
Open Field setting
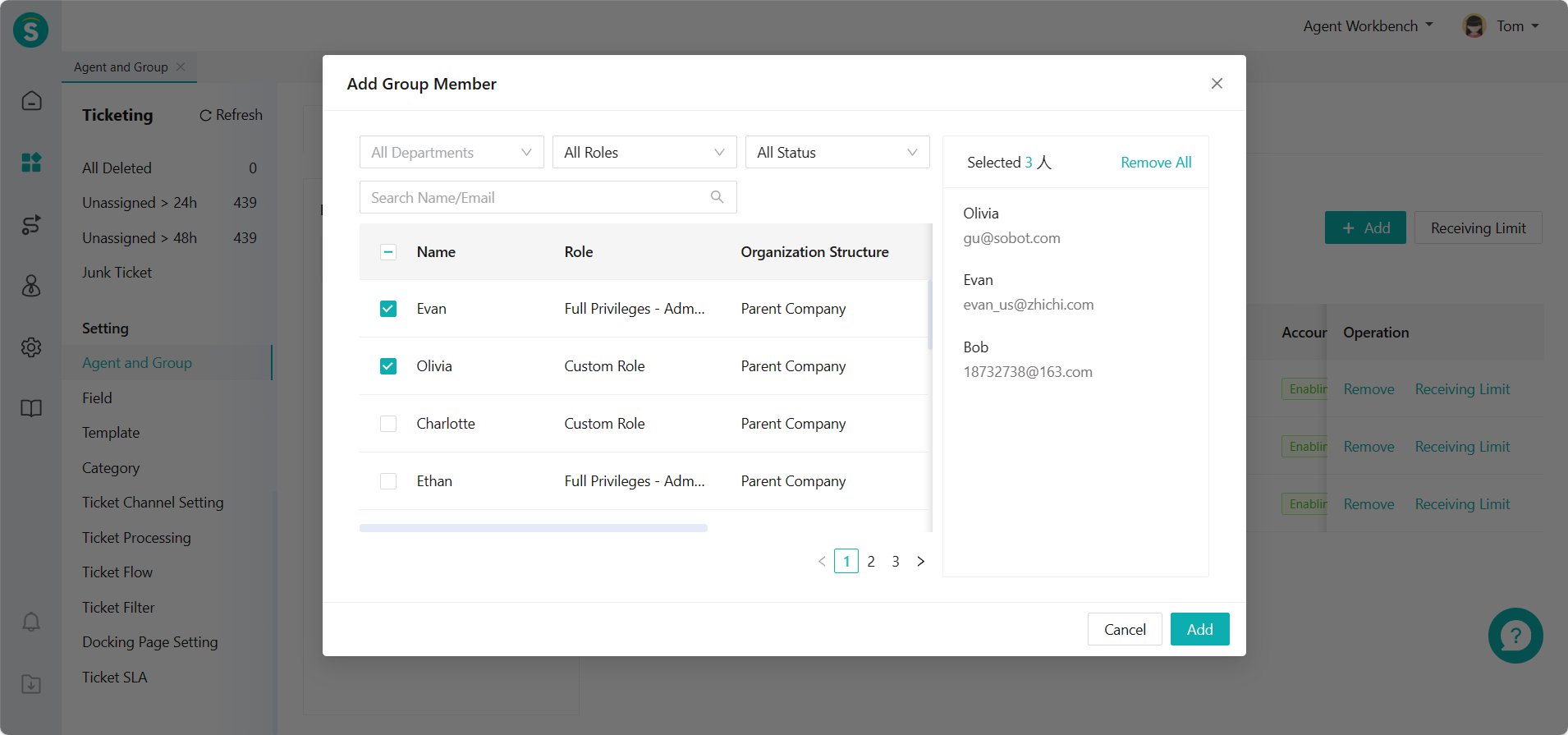pyautogui.click(x=97, y=397)
